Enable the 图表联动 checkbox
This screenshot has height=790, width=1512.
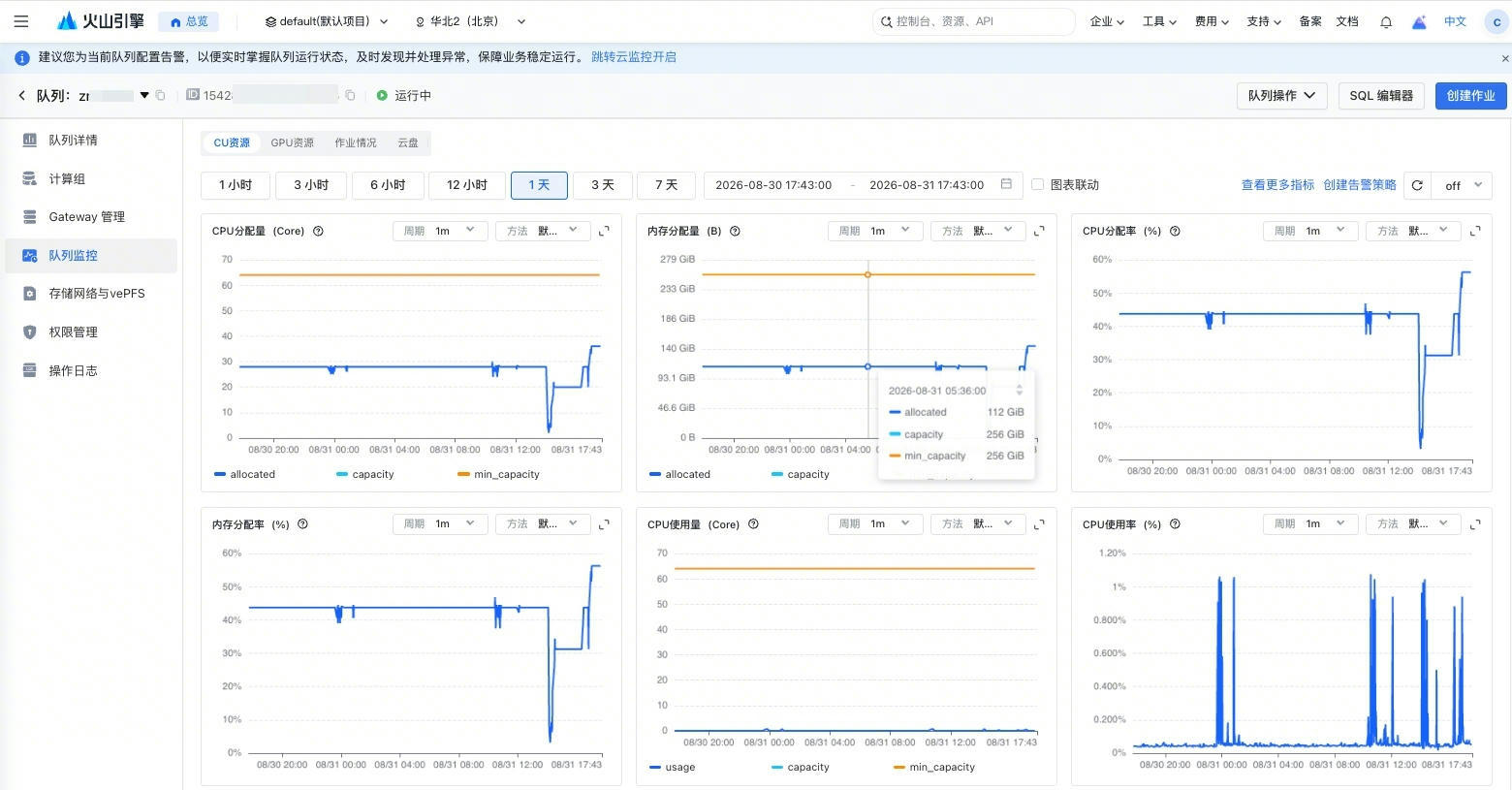[1037, 184]
